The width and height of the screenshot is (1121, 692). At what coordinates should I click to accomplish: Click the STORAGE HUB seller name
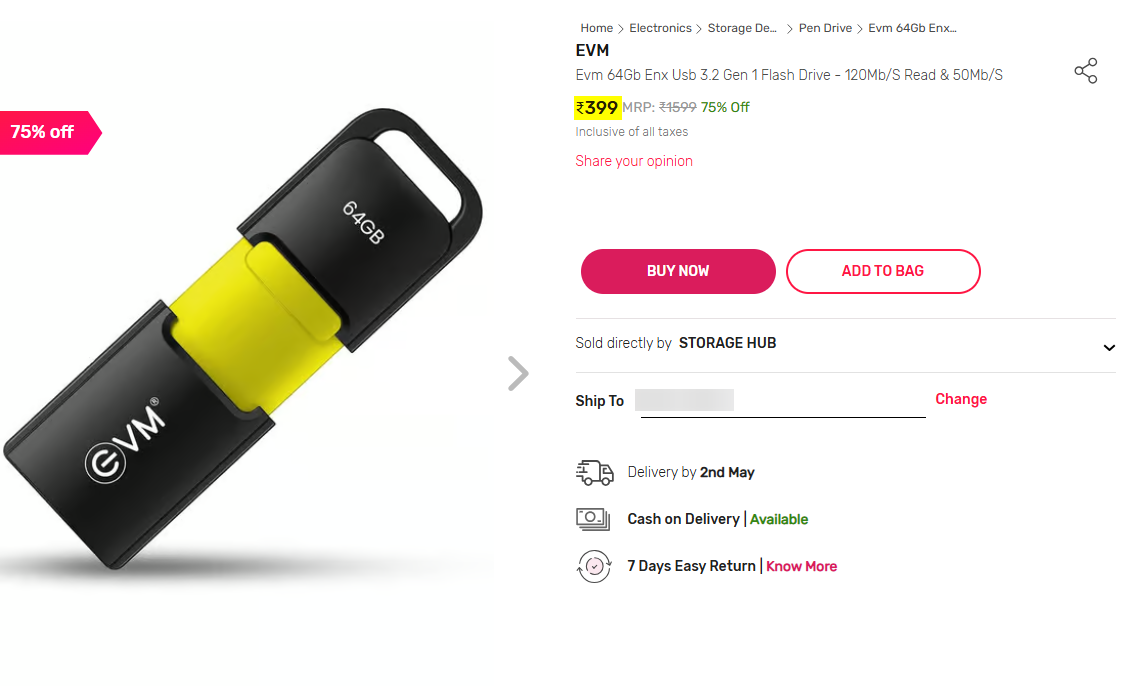click(727, 343)
